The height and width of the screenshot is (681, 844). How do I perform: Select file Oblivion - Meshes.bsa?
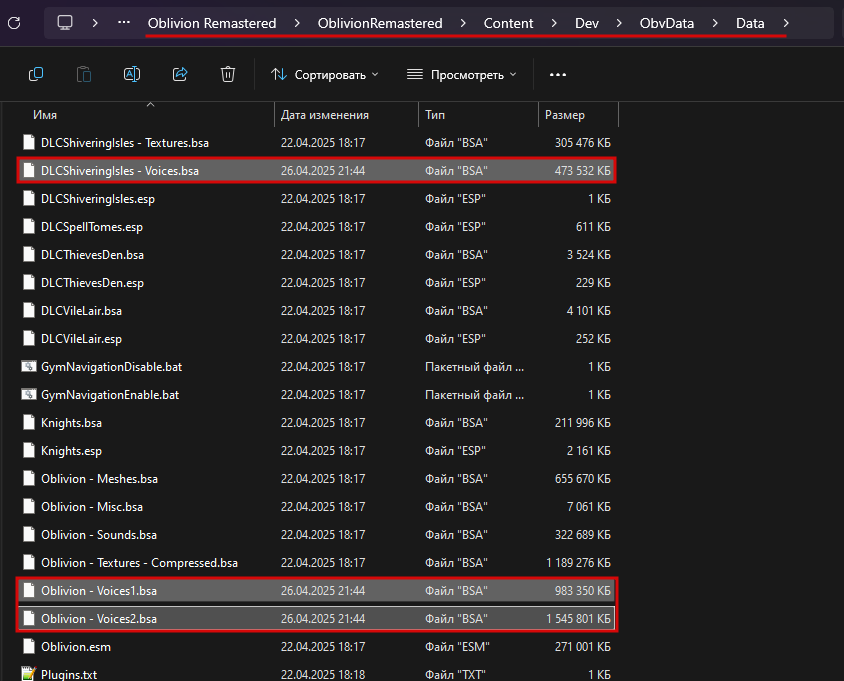point(316,479)
